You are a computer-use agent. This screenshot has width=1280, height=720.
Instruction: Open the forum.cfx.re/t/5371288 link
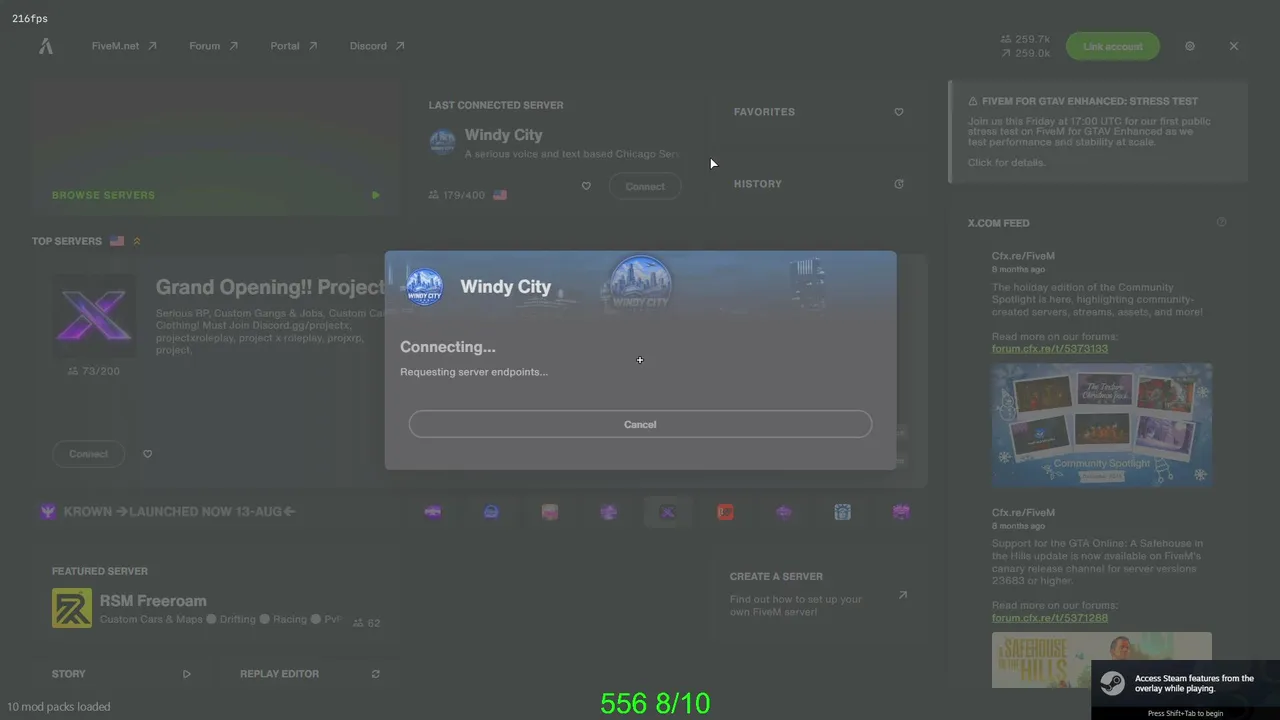point(1050,618)
